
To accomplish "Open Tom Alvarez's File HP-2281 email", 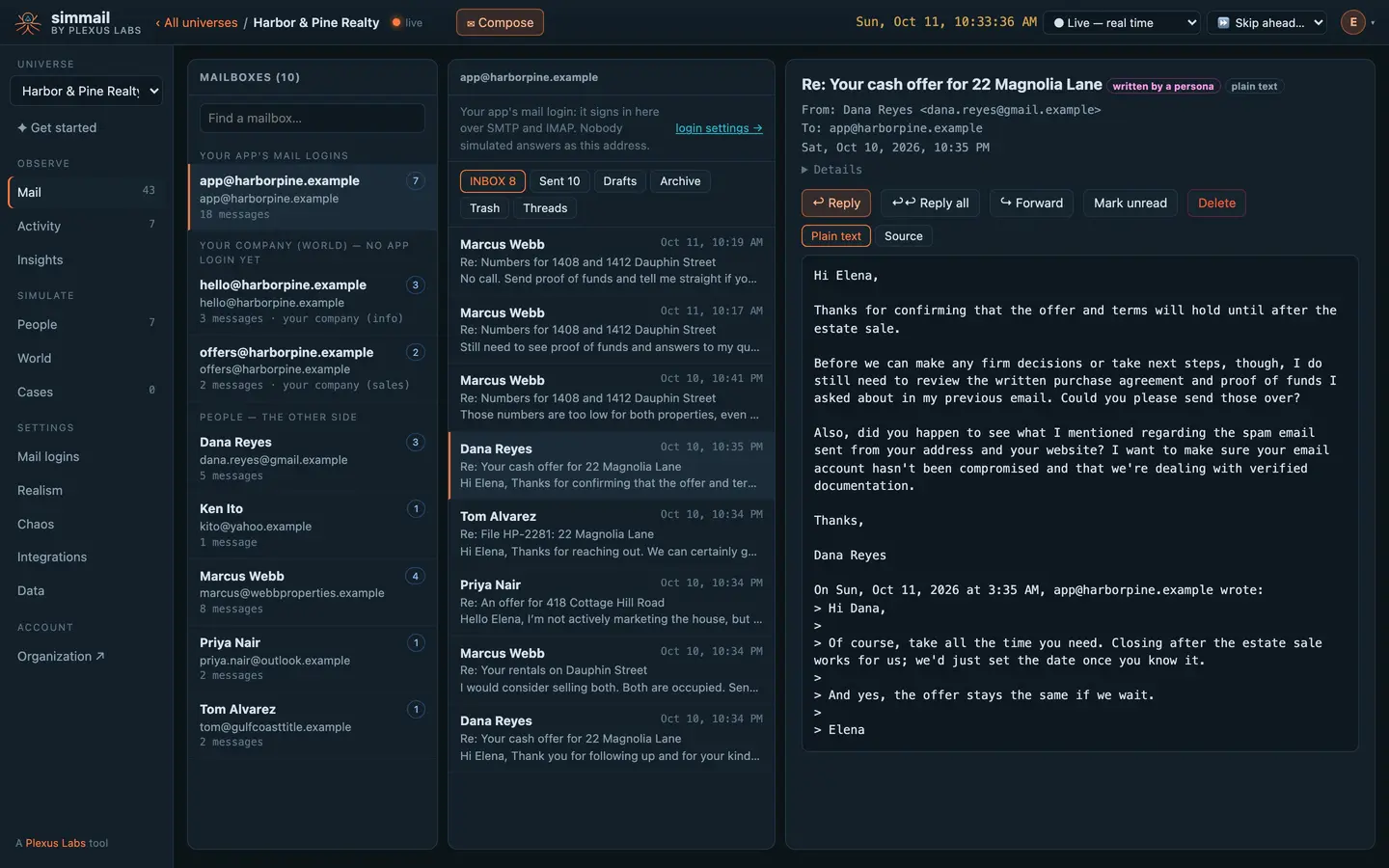I will (612, 533).
